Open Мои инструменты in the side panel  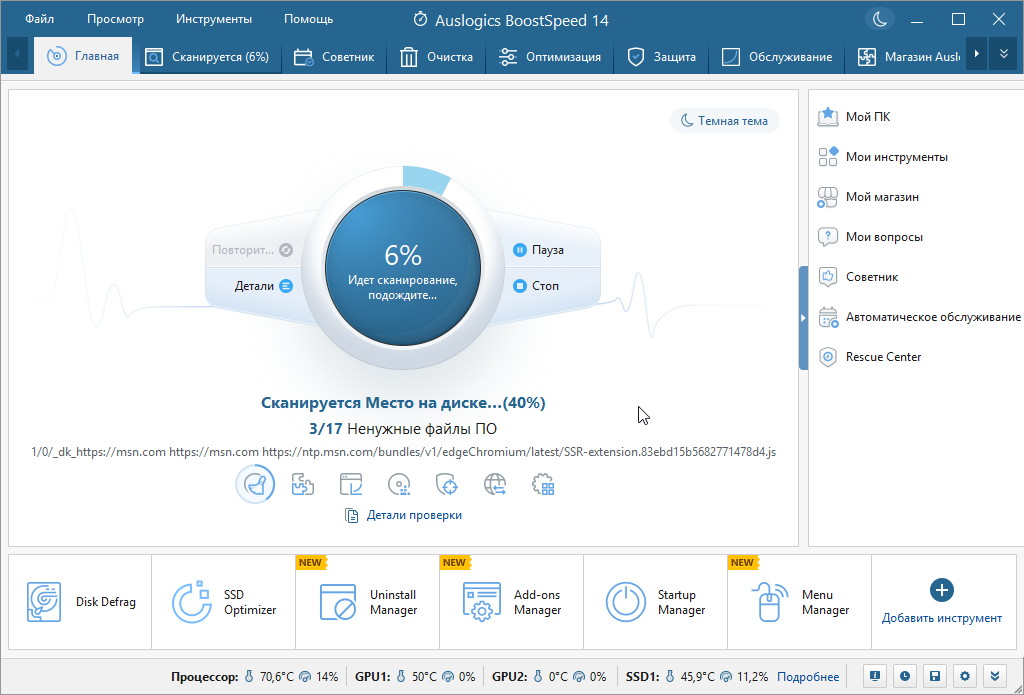click(883, 157)
